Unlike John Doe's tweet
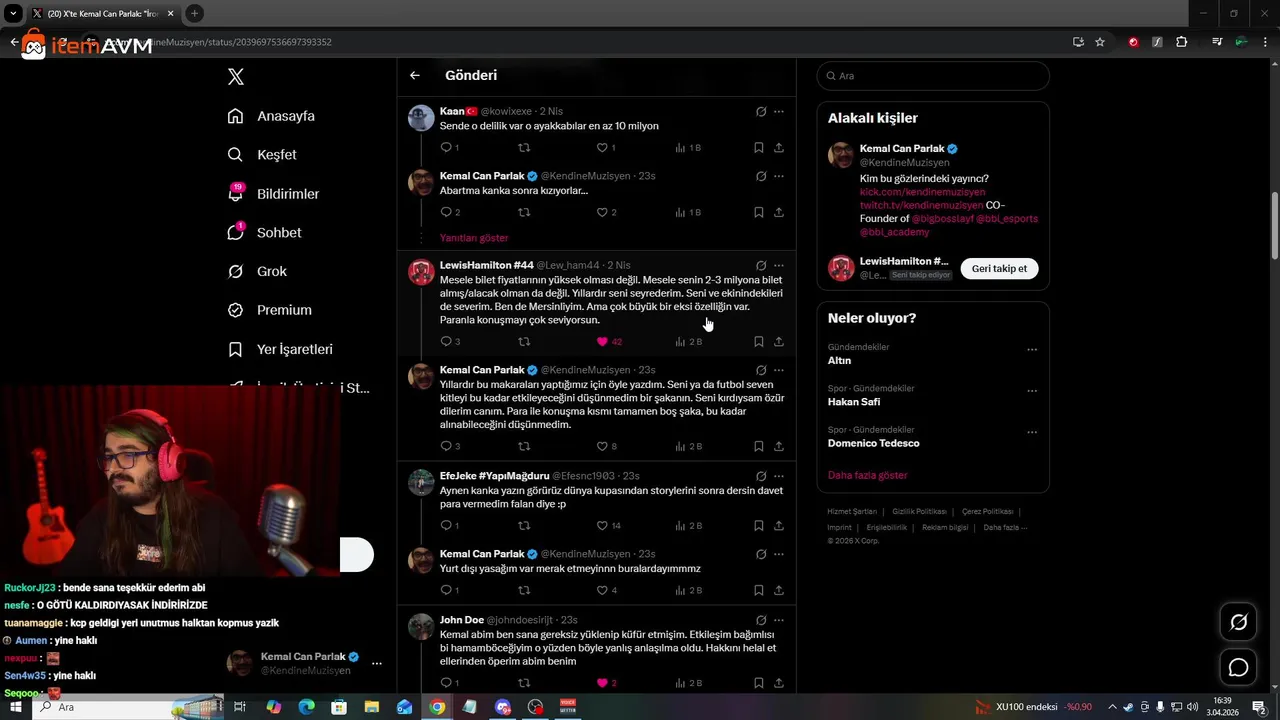Screen dimensions: 1280x720 pos(602,683)
